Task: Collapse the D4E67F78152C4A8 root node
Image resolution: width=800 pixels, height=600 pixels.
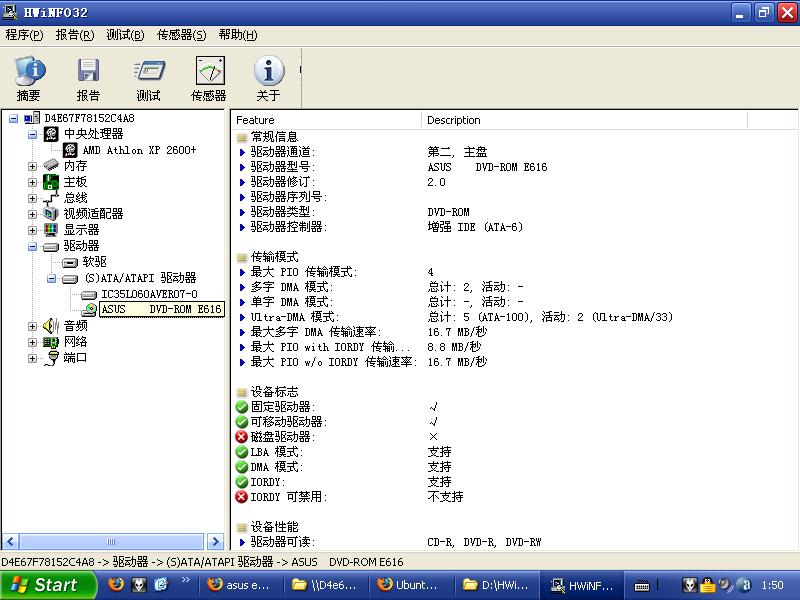Action: (14, 119)
